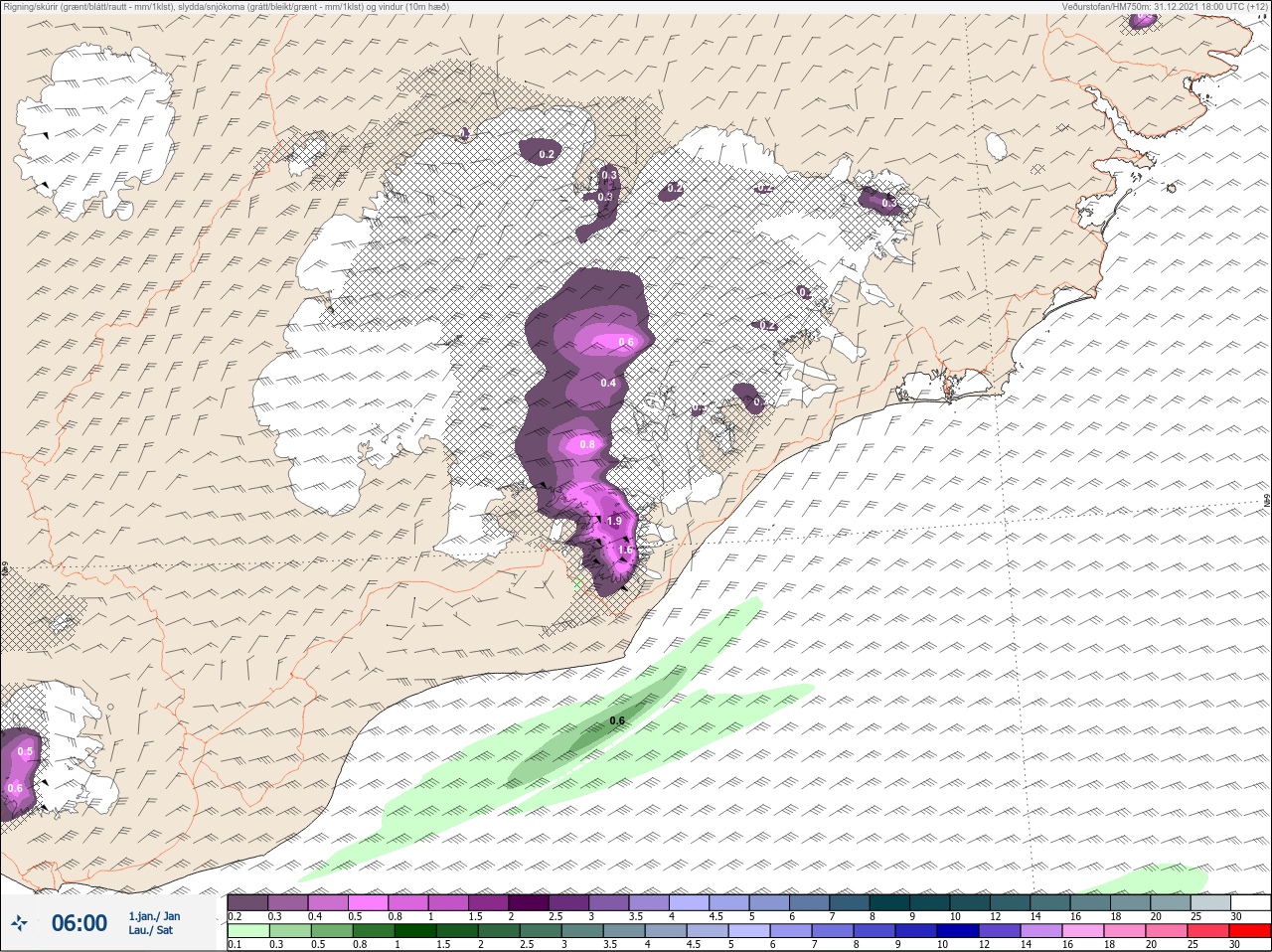Click the 1.6 snowfall value on the map

(625, 549)
